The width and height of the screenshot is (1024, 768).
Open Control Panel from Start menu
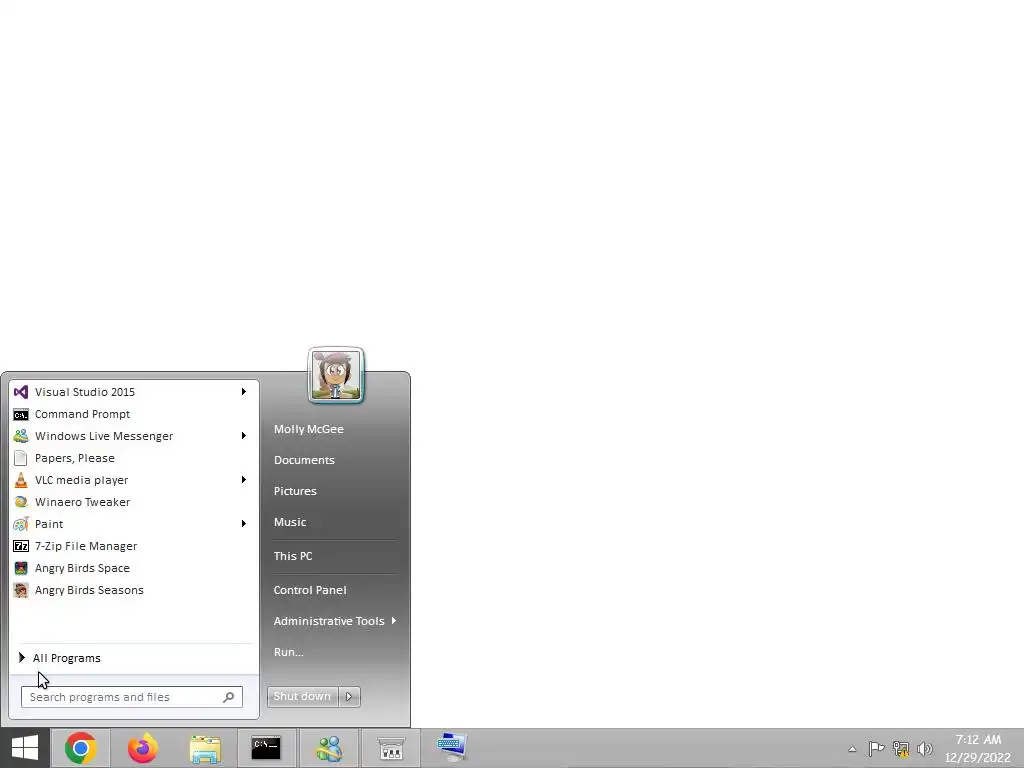(x=310, y=590)
